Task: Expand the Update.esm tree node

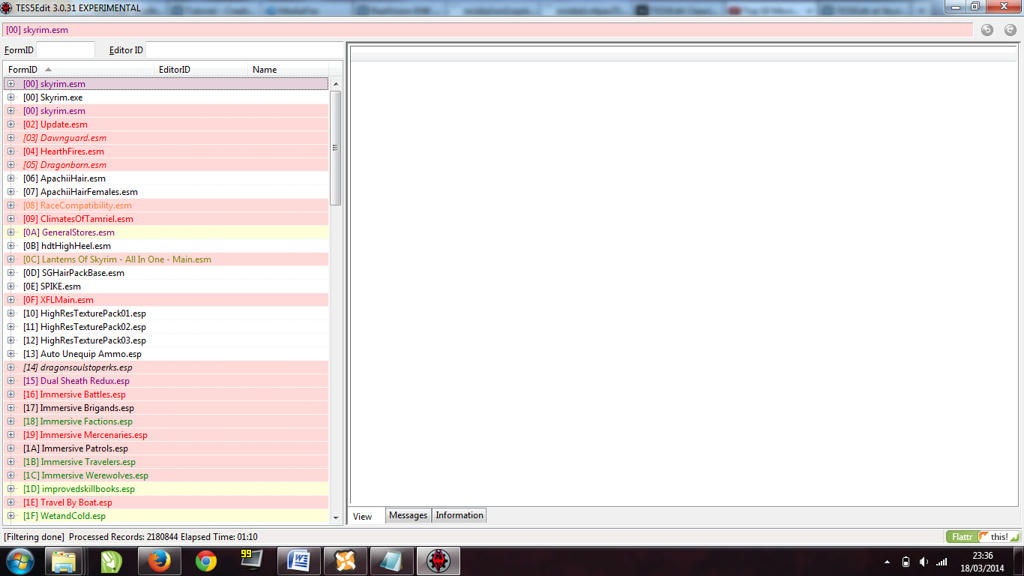Action: tap(11, 124)
